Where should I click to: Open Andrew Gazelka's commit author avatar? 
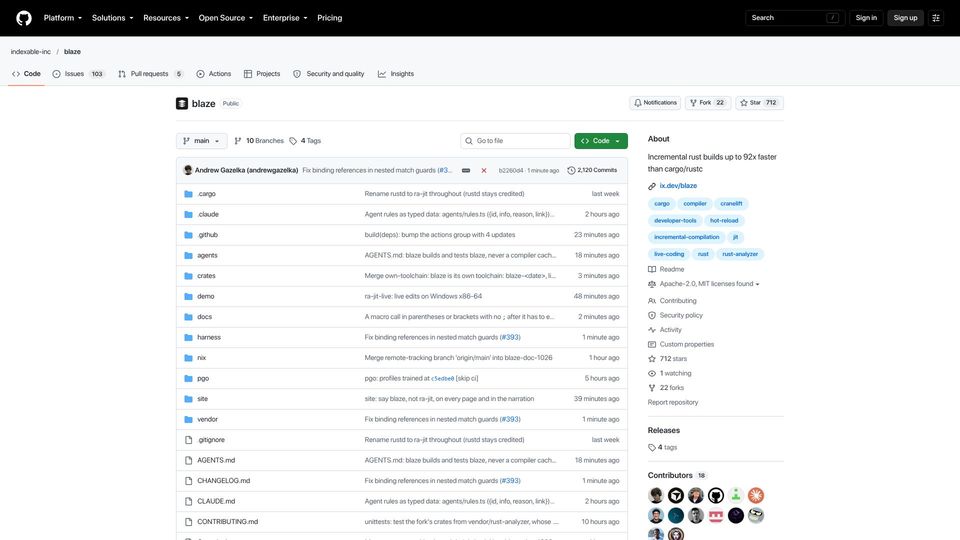[x=188, y=170]
